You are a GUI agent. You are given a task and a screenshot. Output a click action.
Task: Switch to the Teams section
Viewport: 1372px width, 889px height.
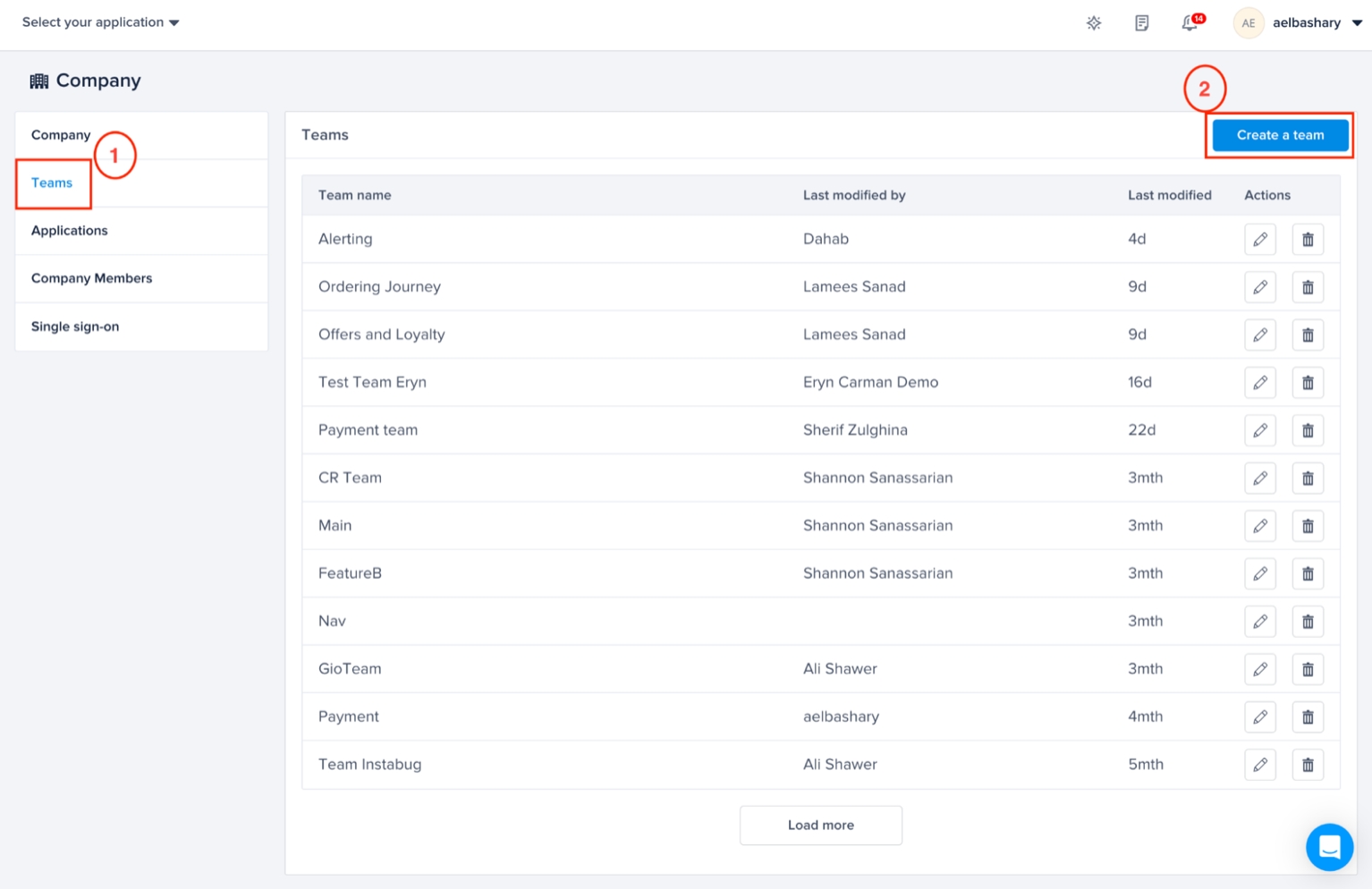(52, 183)
